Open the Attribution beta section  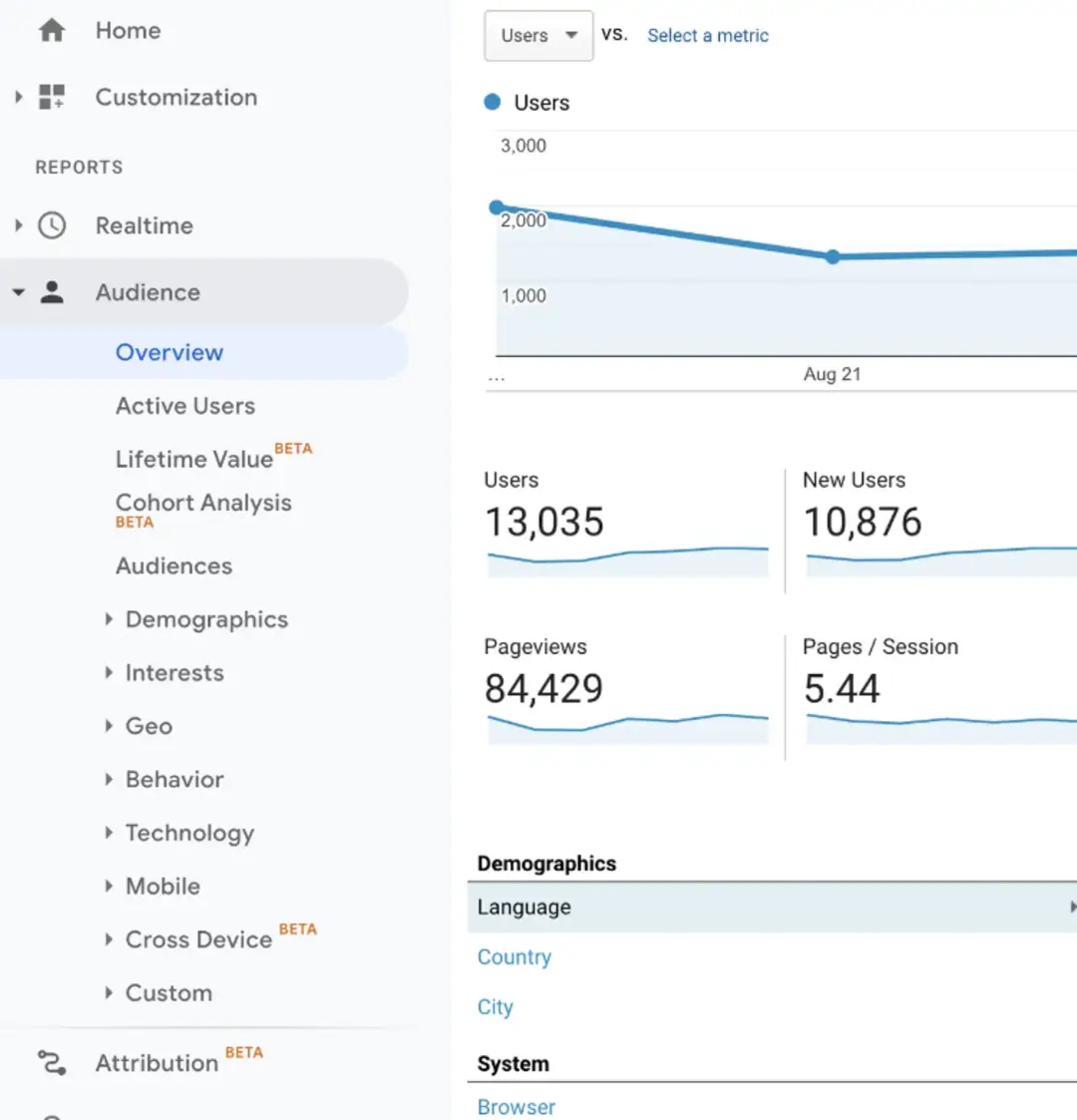point(158,1063)
